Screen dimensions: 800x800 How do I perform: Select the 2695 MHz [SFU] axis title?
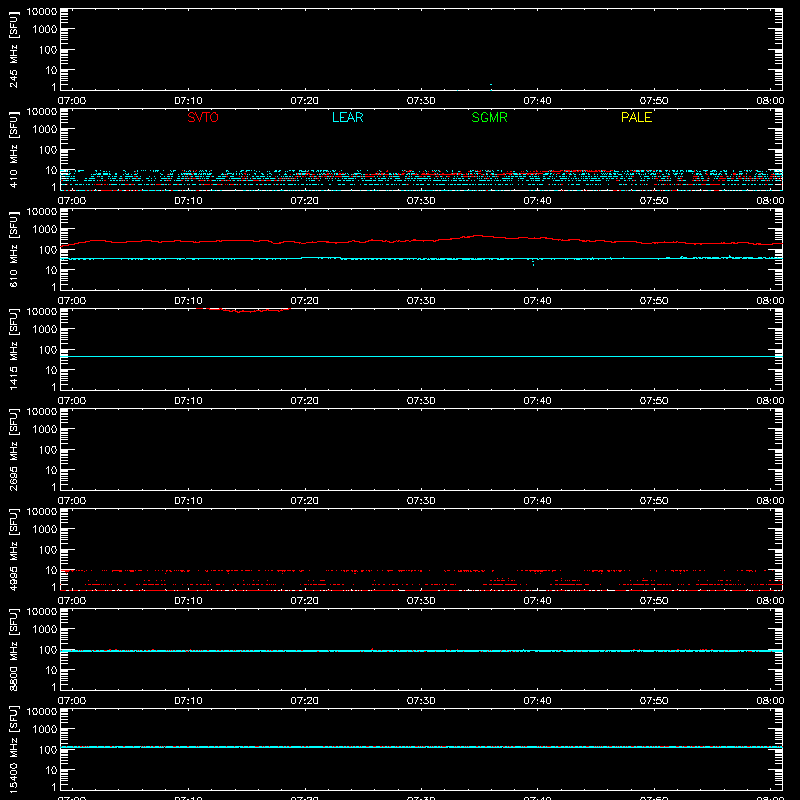click(x=13, y=449)
